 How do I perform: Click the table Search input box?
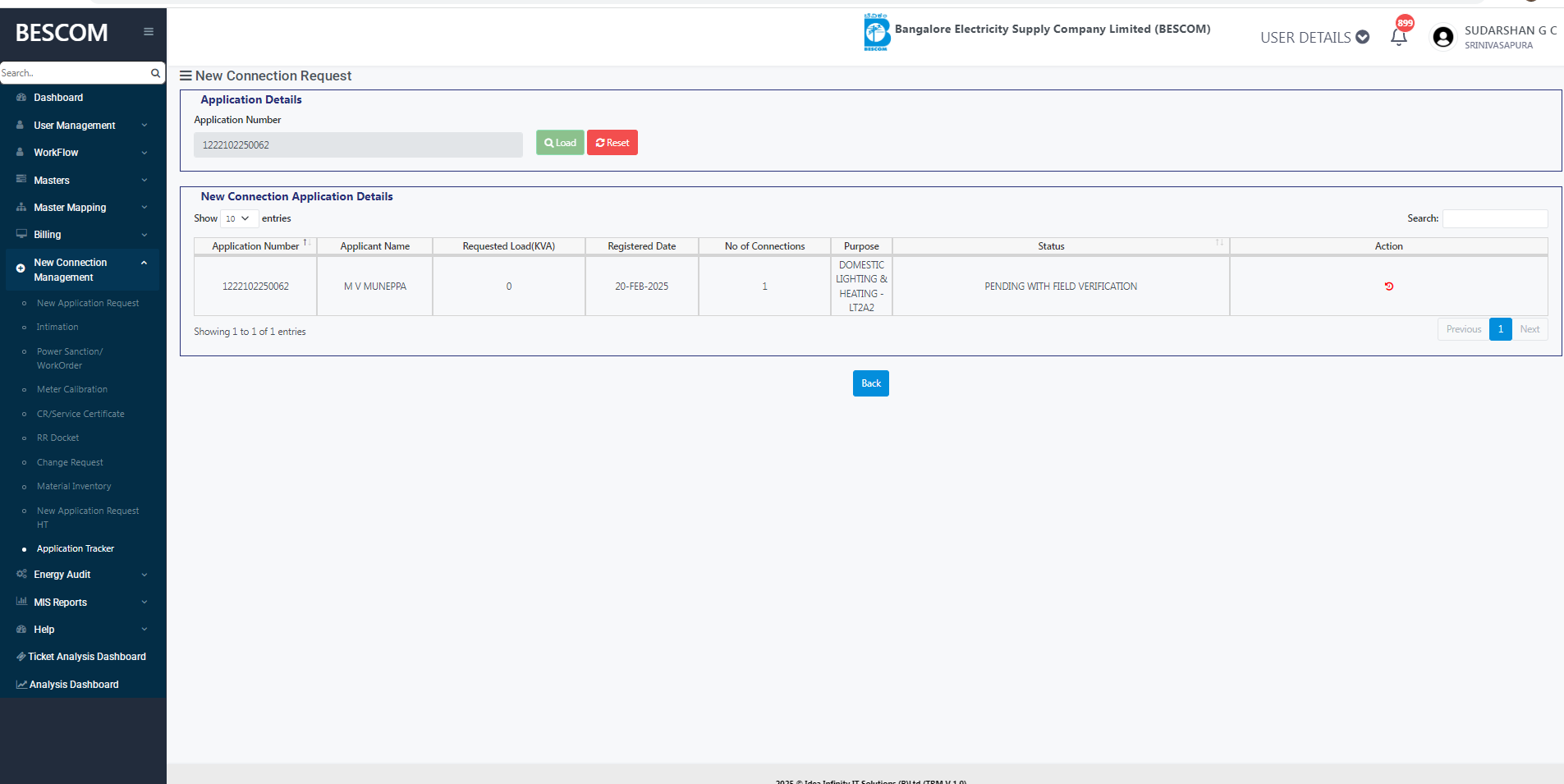point(1495,218)
